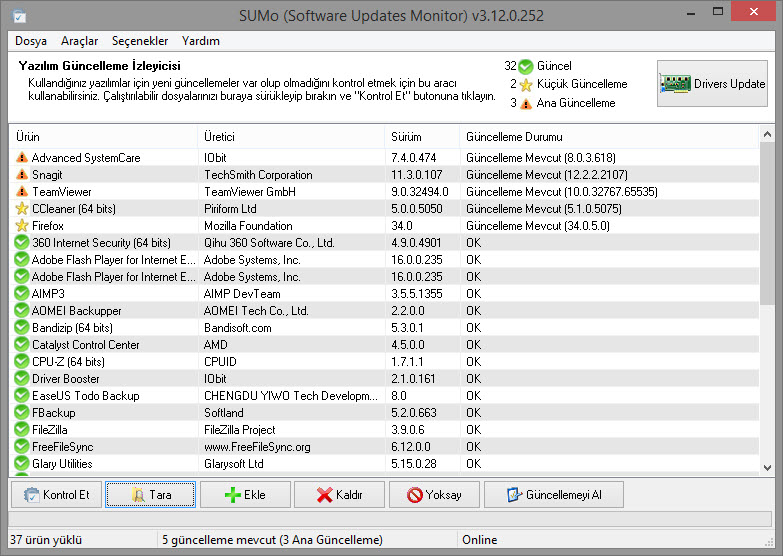This screenshot has width=783, height=556.
Task: Click the green check icon beside FBackup
Action: pyautogui.click(x=21, y=412)
